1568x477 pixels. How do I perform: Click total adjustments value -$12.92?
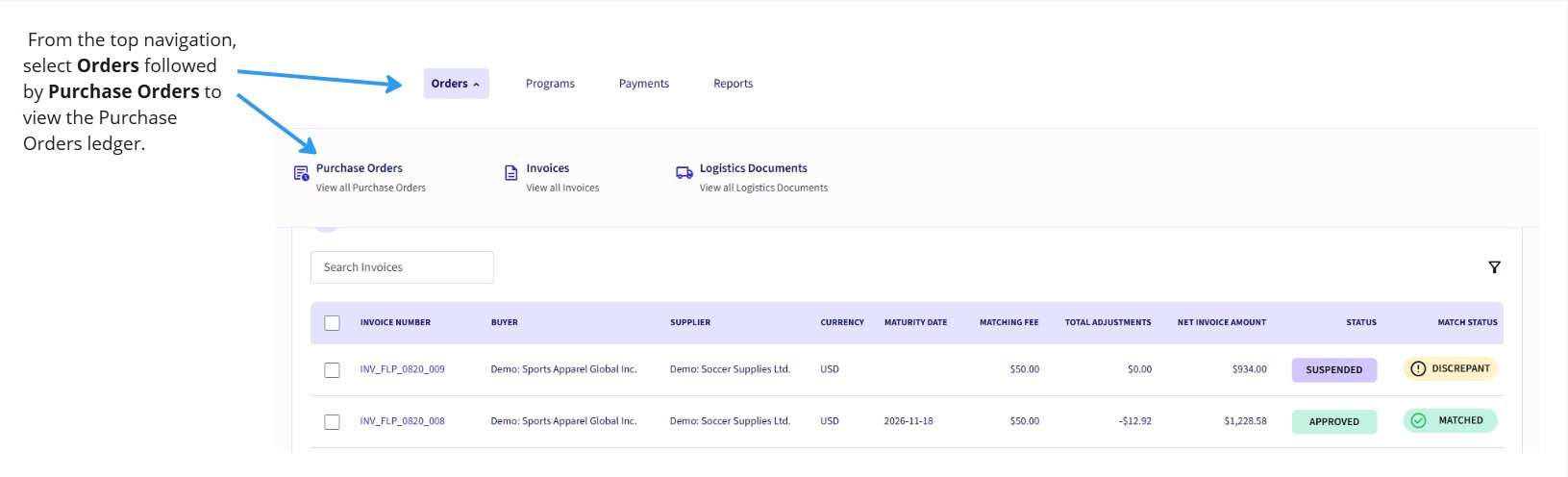pyautogui.click(x=1135, y=421)
